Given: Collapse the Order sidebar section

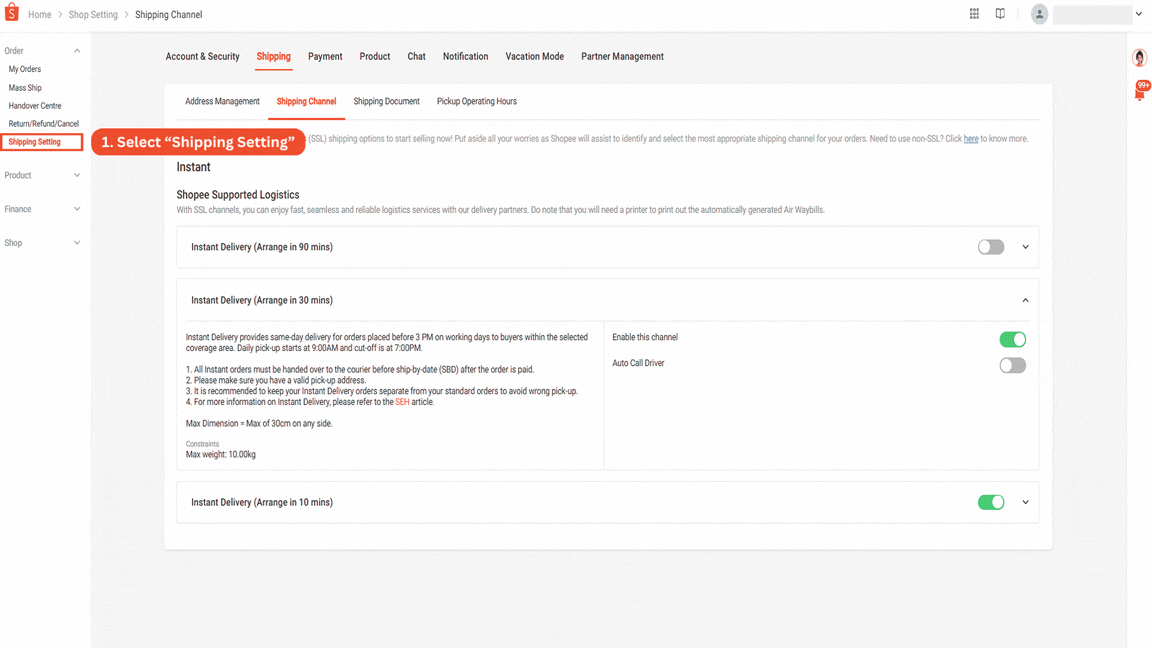Looking at the screenshot, I should 77,51.
